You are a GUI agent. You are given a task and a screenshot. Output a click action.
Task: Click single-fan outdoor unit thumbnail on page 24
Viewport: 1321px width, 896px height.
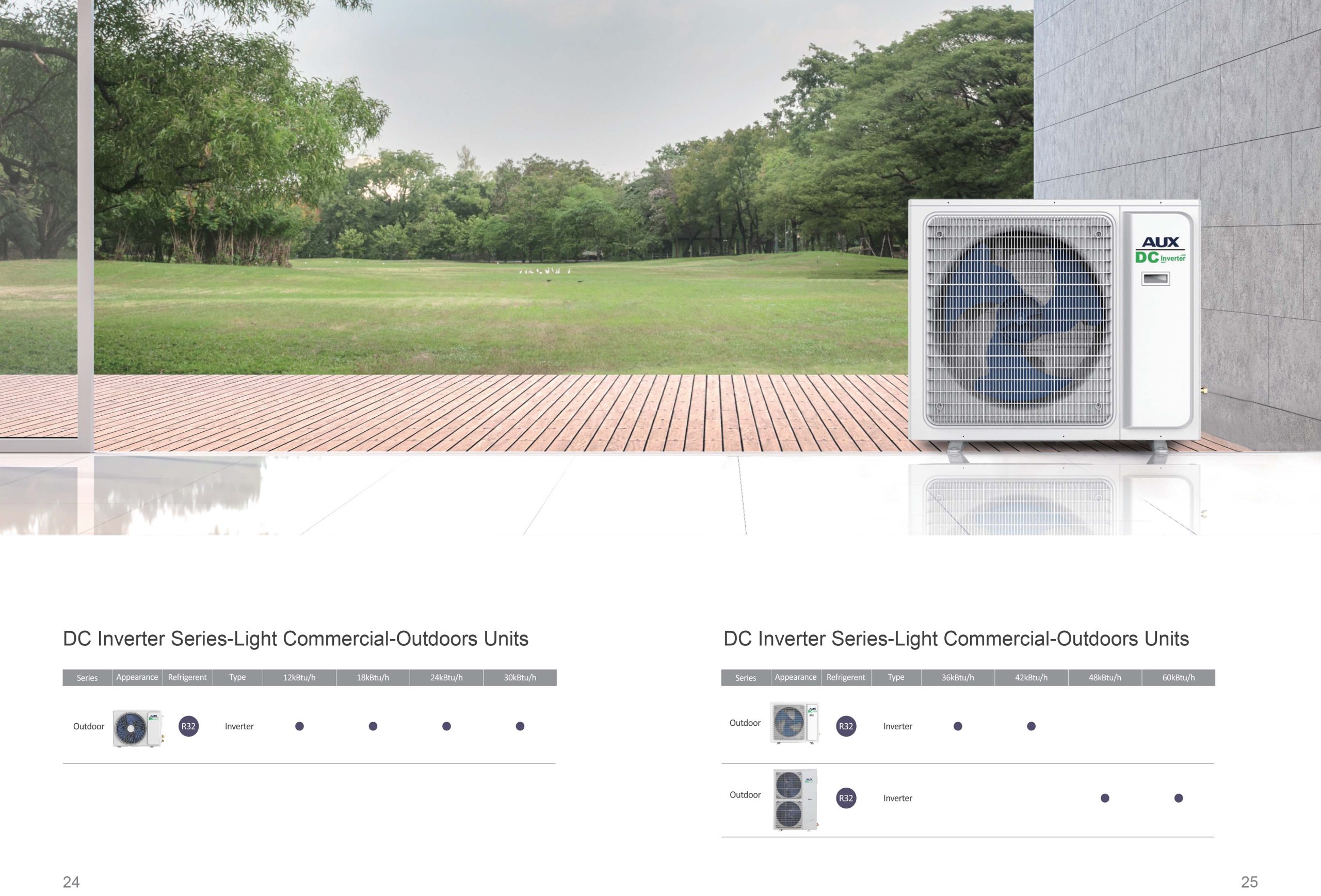click(x=138, y=728)
